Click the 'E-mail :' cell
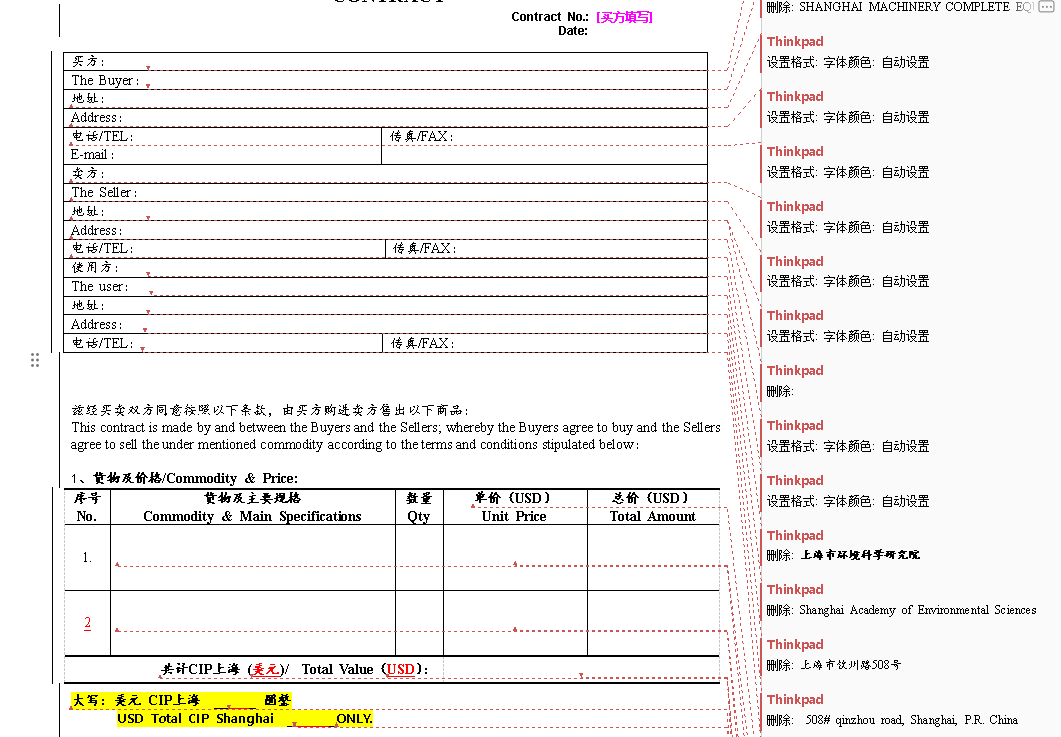 click(223, 155)
